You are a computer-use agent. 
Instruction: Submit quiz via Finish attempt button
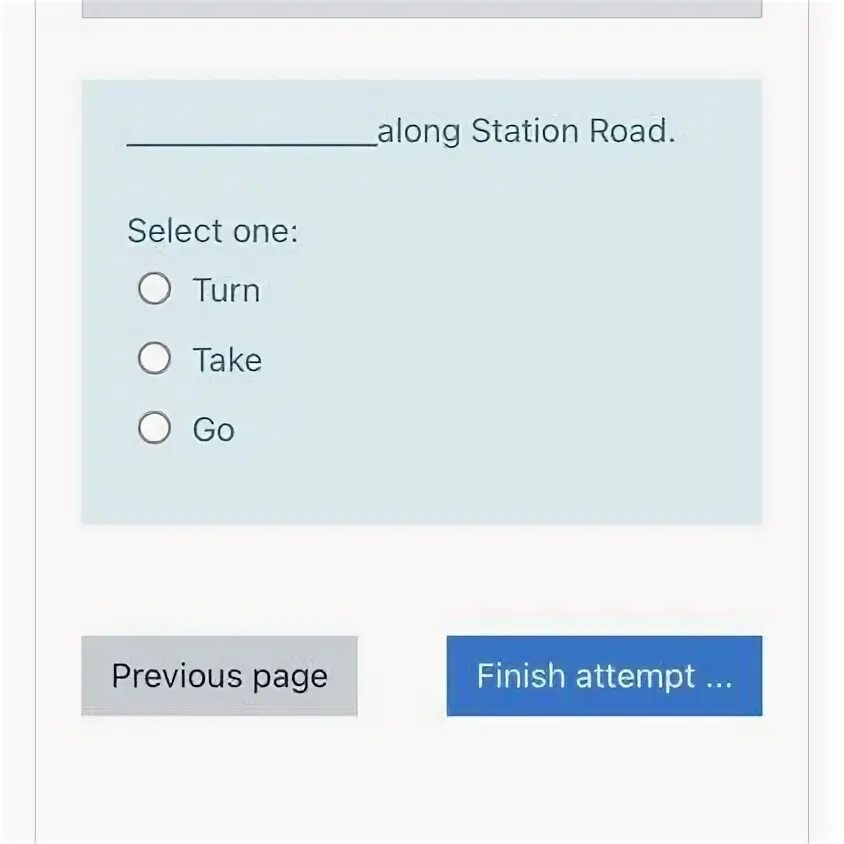click(604, 676)
